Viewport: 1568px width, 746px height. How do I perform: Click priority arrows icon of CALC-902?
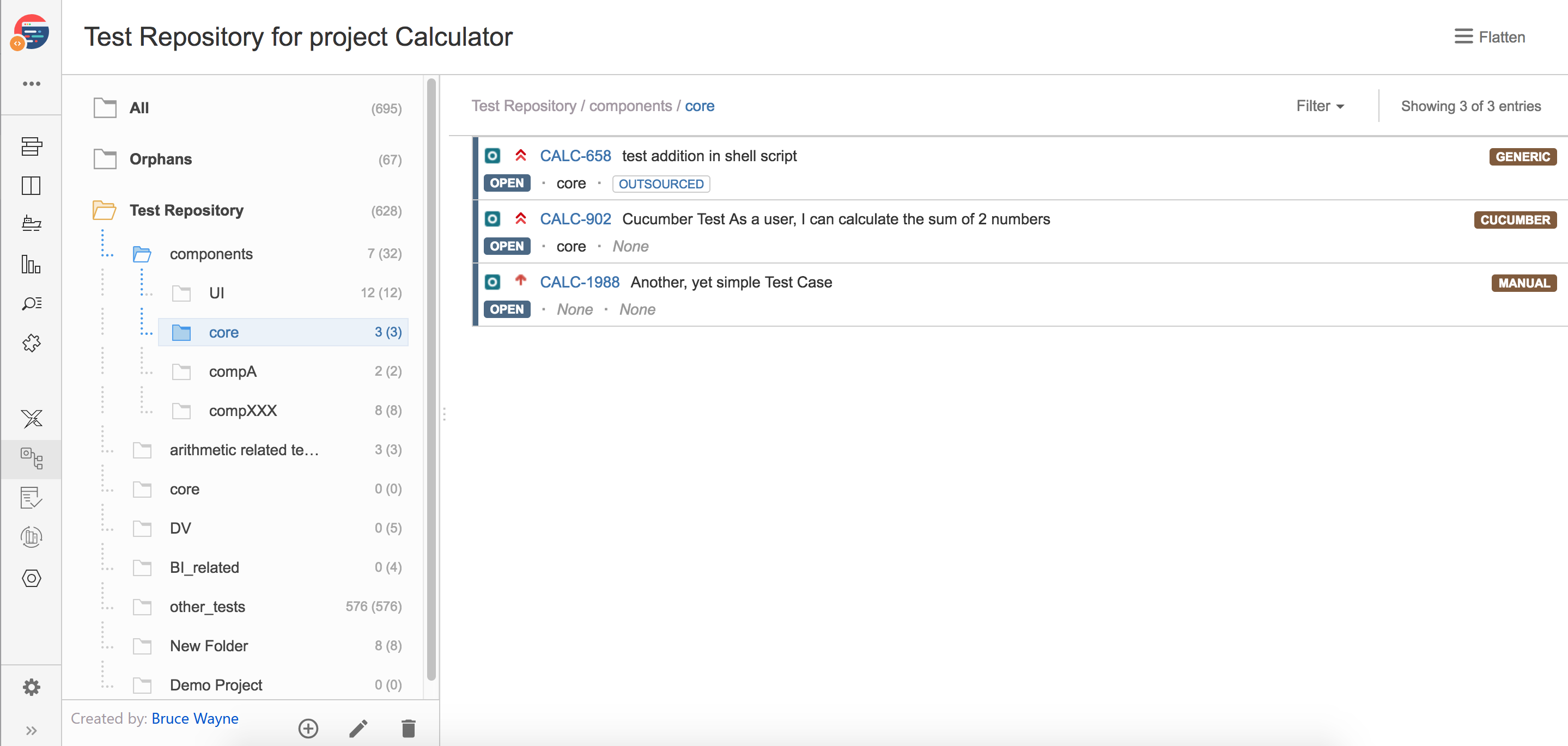point(520,218)
